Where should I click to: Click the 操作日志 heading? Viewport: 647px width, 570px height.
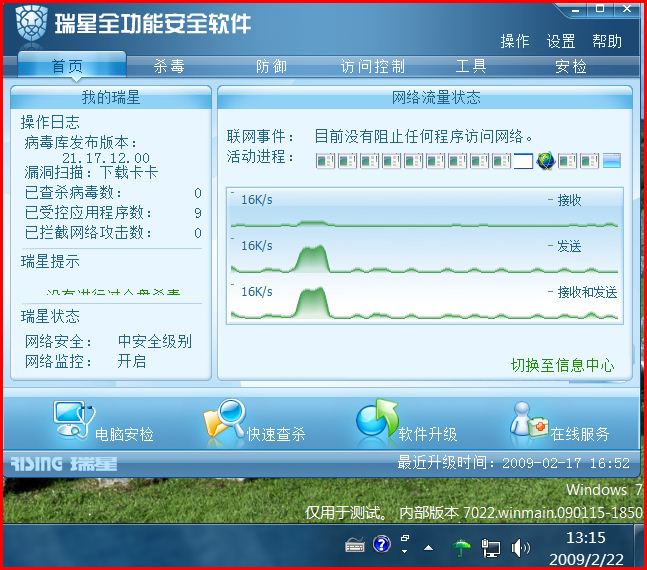click(x=50, y=122)
